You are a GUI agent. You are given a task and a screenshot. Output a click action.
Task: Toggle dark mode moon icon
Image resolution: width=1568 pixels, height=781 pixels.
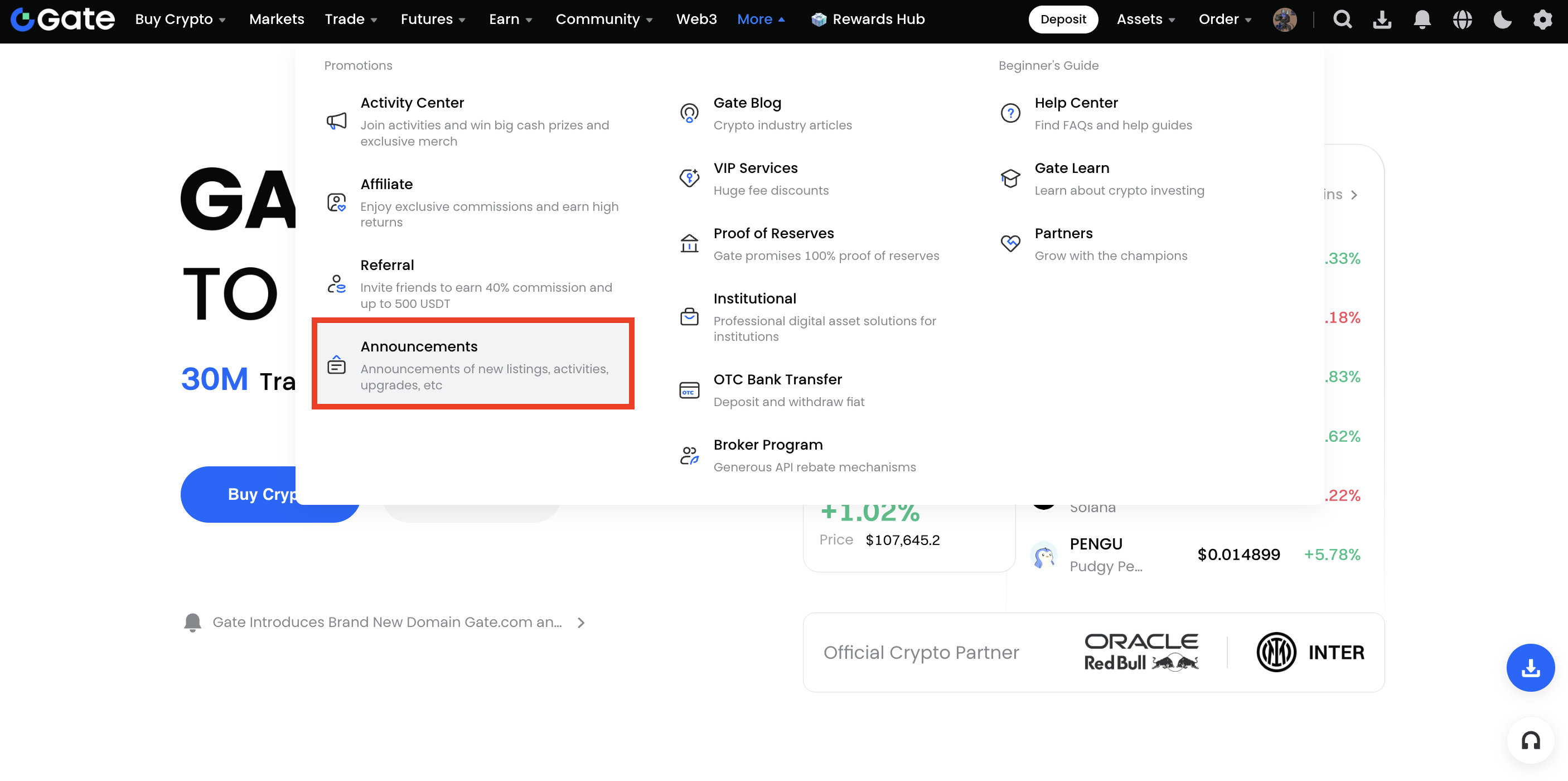pos(1502,20)
